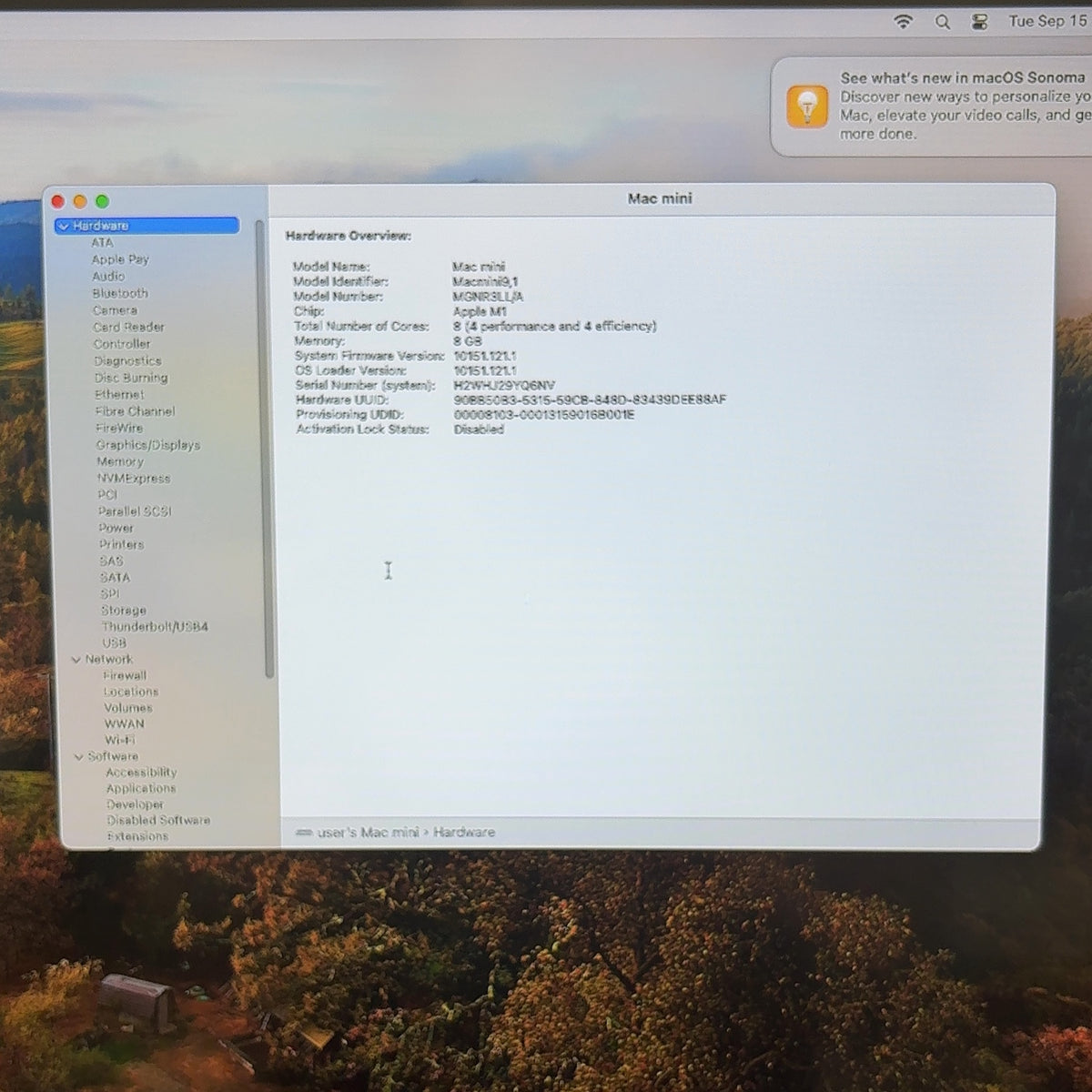Click the yellow minimize window button

(80, 202)
